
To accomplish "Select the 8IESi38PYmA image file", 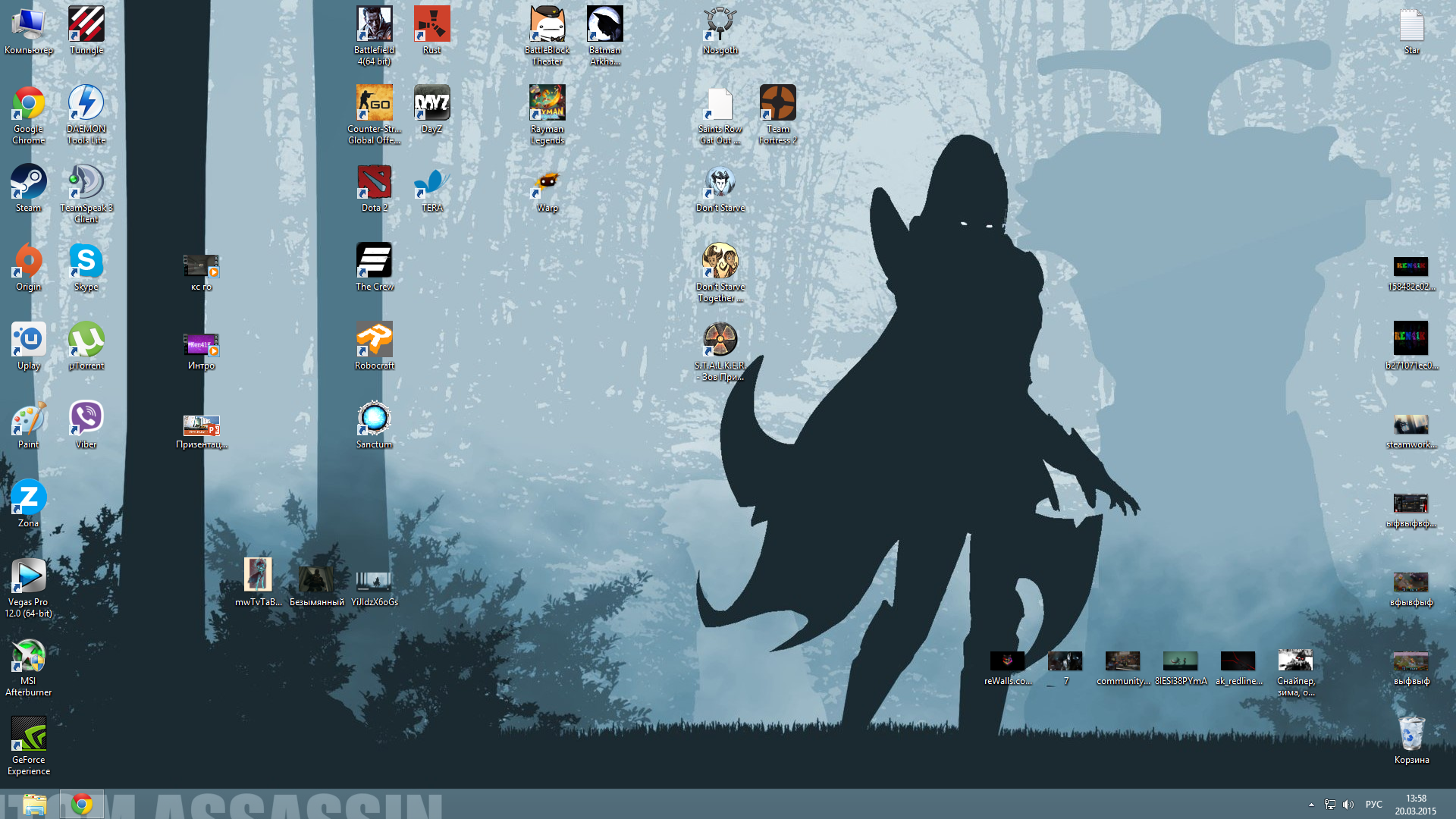I will 1181,668.
